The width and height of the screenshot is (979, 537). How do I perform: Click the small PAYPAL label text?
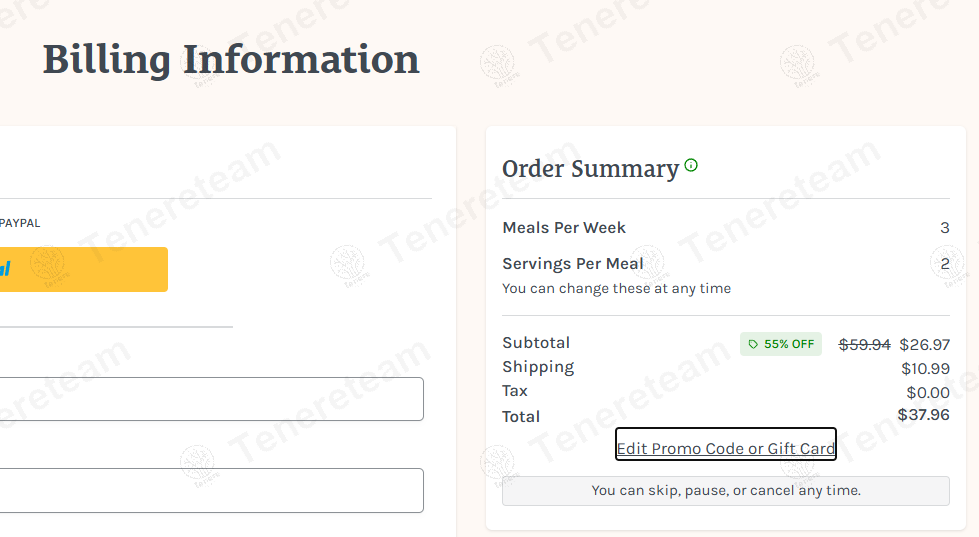click(x=20, y=223)
